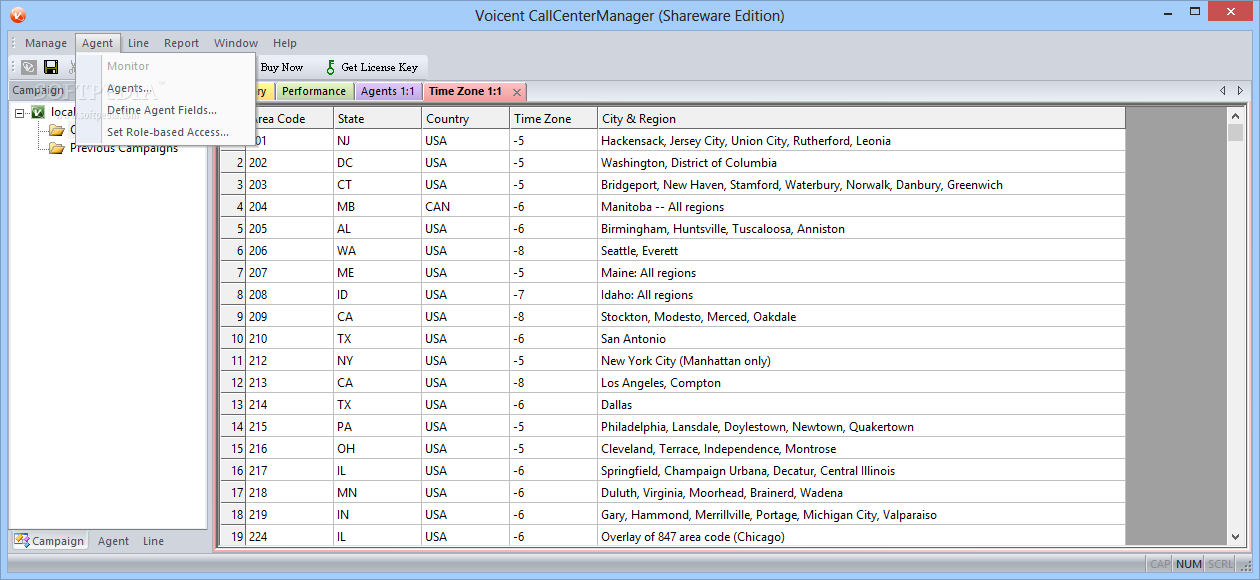1260x580 pixels.
Task: Click the vertical scrollbar up arrow
Action: click(1236, 115)
